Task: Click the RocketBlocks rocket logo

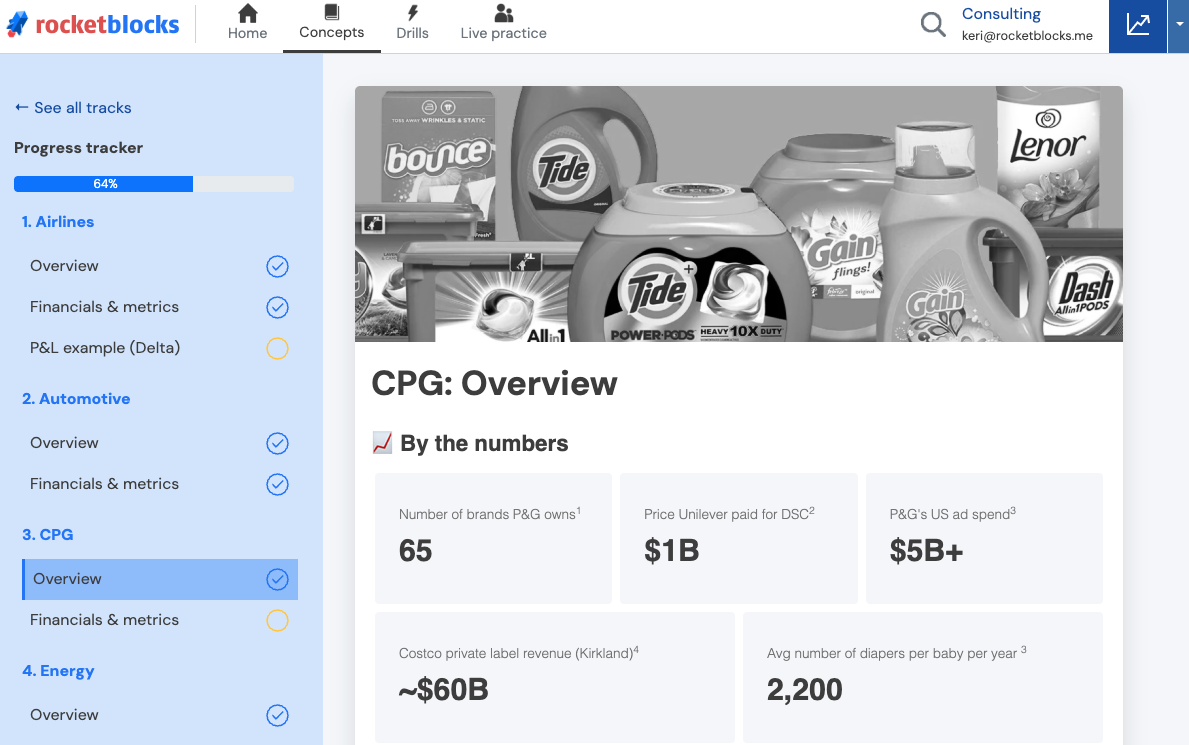Action: [x=17, y=24]
